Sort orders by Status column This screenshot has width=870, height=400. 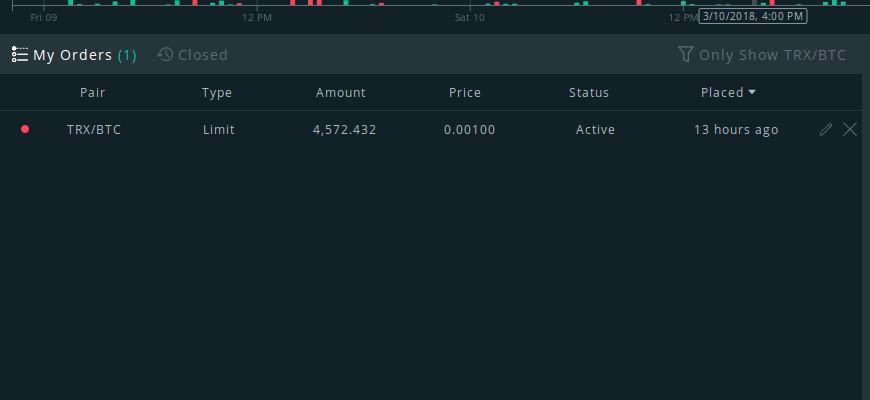click(x=589, y=93)
